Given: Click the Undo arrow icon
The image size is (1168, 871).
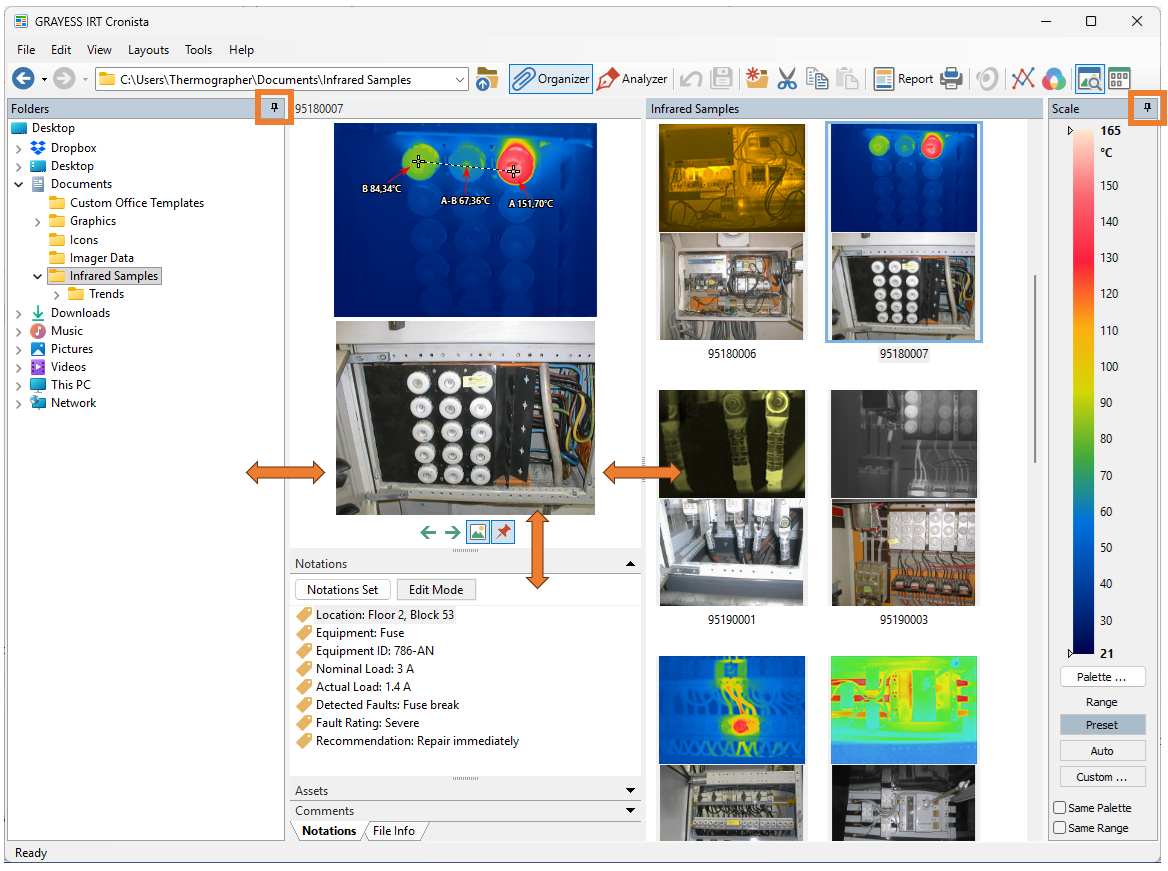Looking at the screenshot, I should click(691, 79).
